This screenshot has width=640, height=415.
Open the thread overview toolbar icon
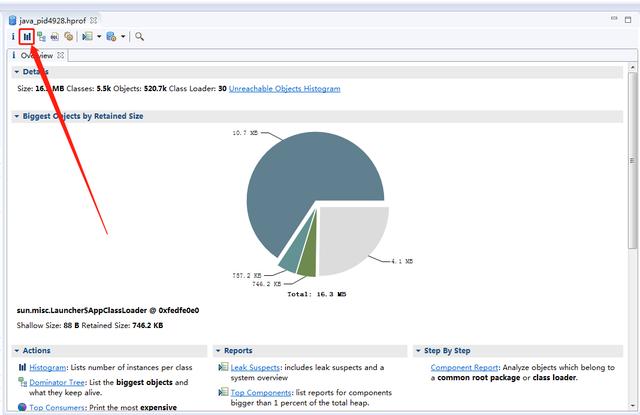click(69, 37)
